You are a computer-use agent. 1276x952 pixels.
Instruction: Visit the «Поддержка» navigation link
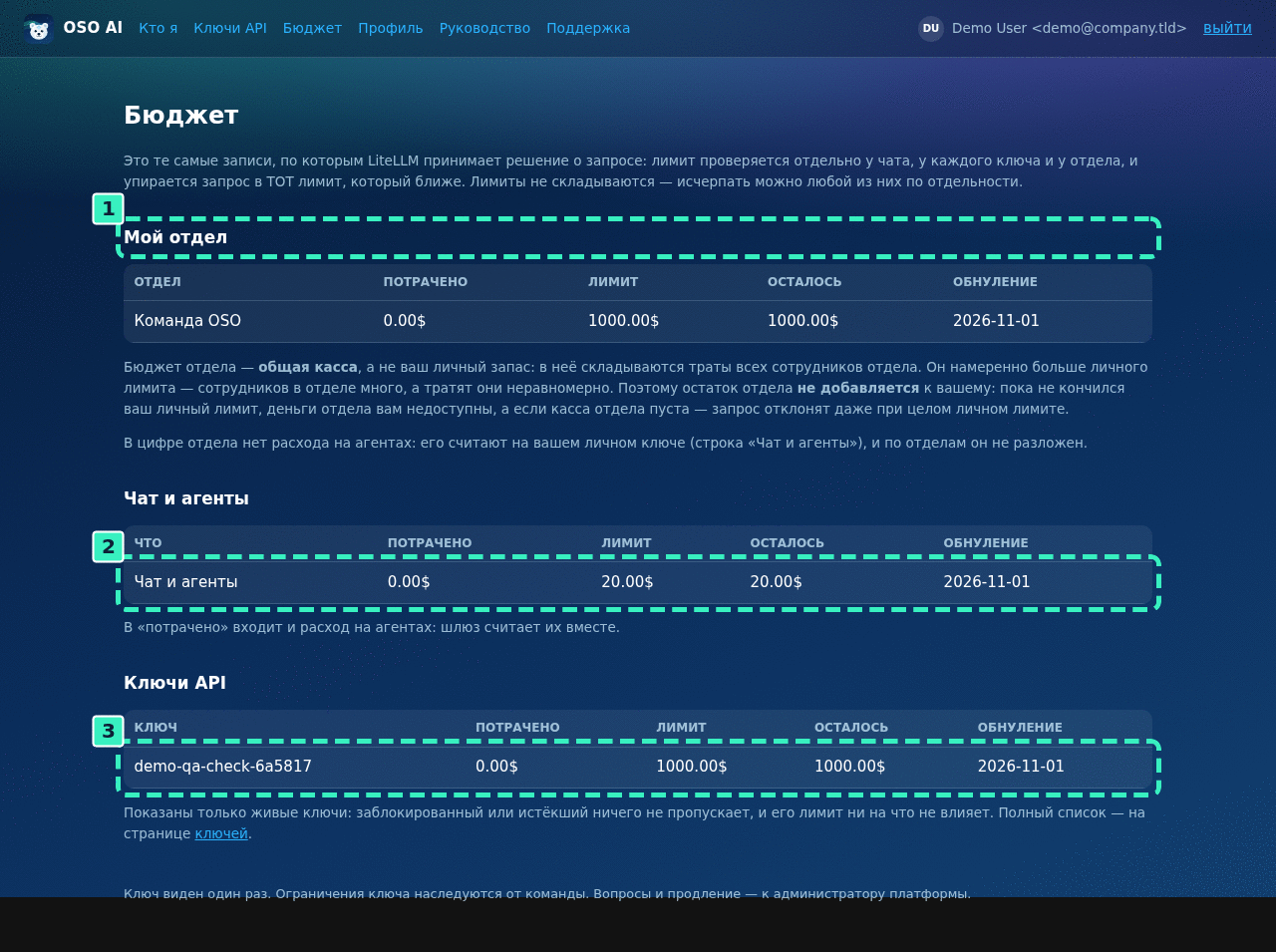coord(588,28)
